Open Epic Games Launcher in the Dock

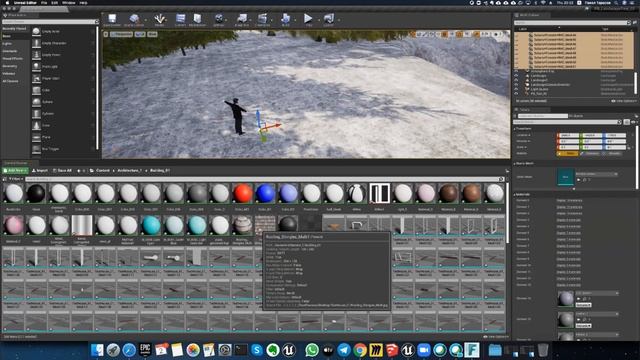(145, 350)
